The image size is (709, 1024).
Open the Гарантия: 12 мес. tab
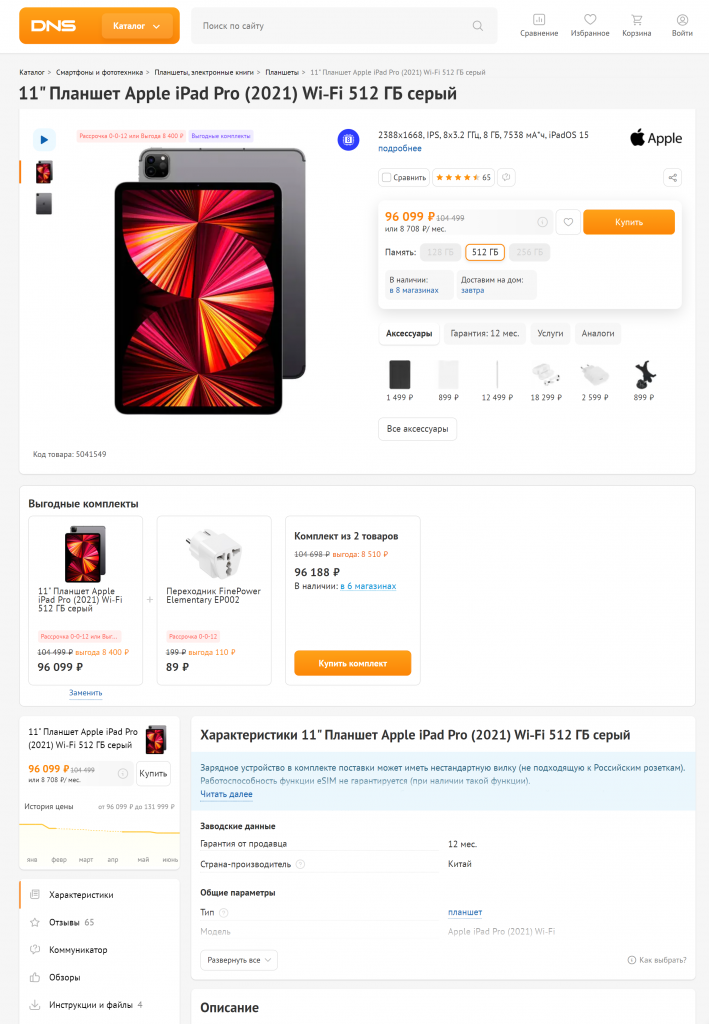point(485,333)
